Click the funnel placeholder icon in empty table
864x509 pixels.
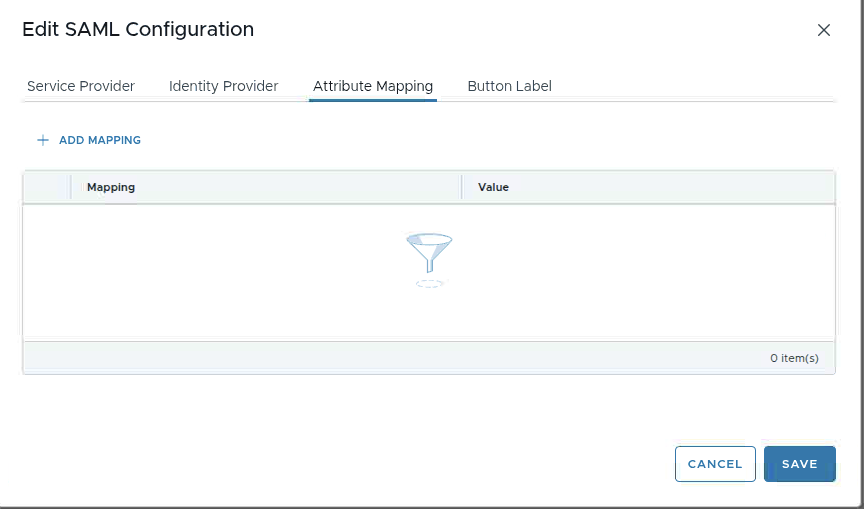click(429, 256)
